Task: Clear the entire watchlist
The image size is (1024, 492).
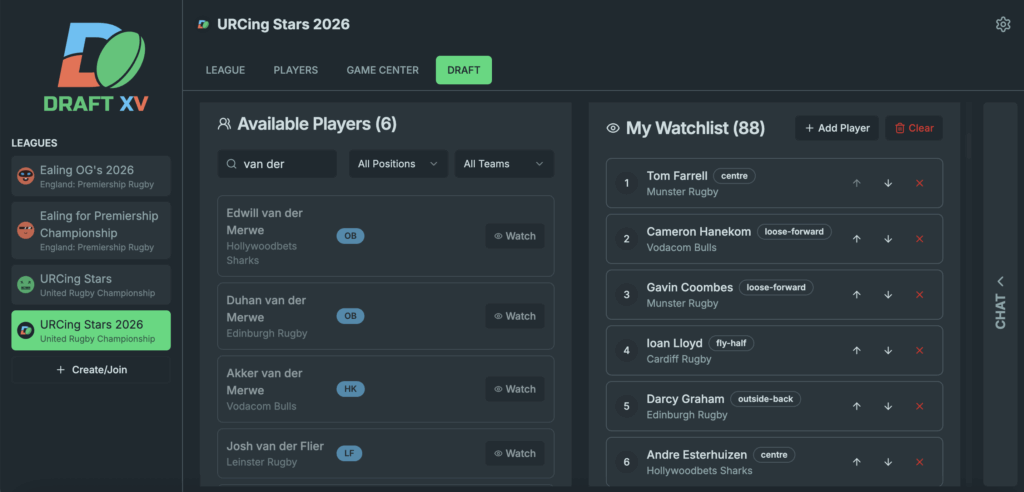Action: pos(913,128)
